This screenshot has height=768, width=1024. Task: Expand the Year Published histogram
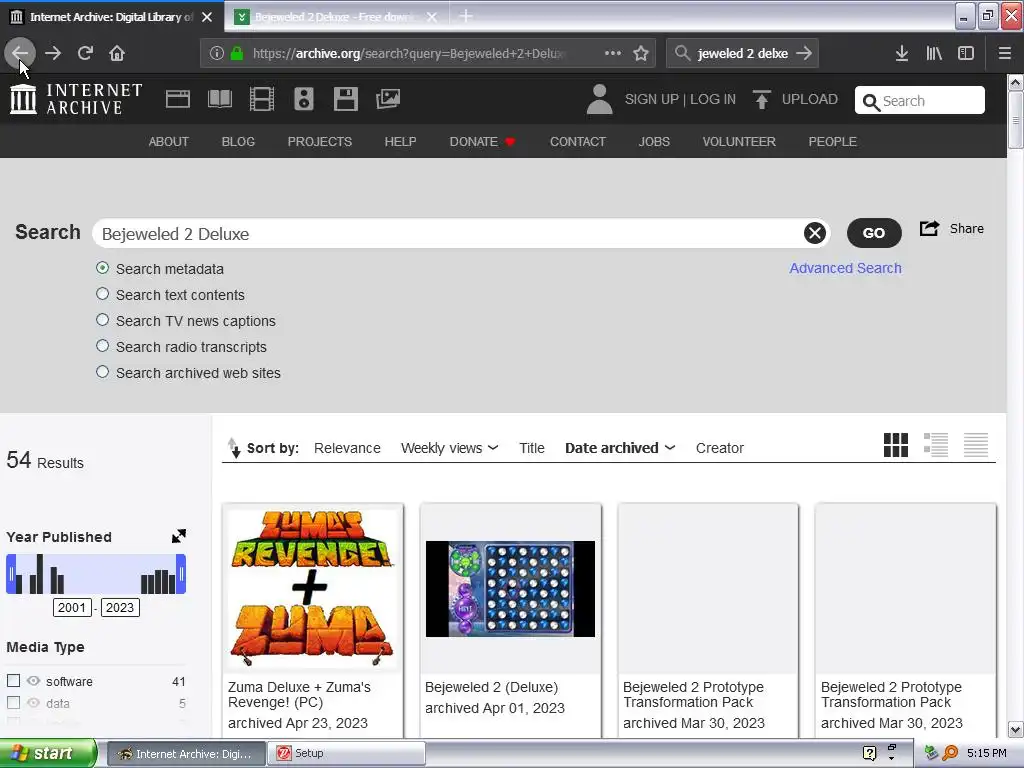pyautogui.click(x=178, y=536)
